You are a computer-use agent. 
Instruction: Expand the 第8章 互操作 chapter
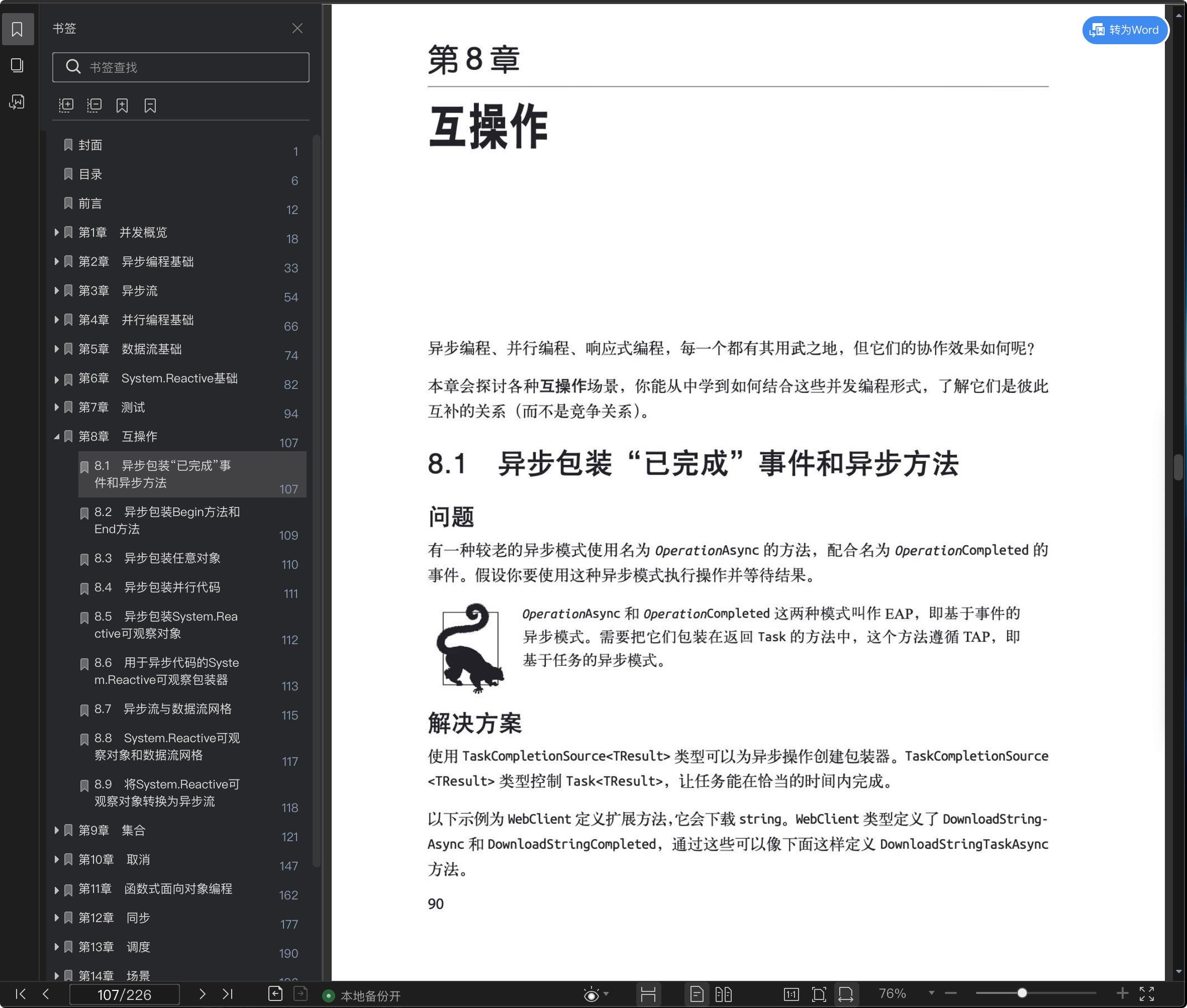[x=56, y=436]
